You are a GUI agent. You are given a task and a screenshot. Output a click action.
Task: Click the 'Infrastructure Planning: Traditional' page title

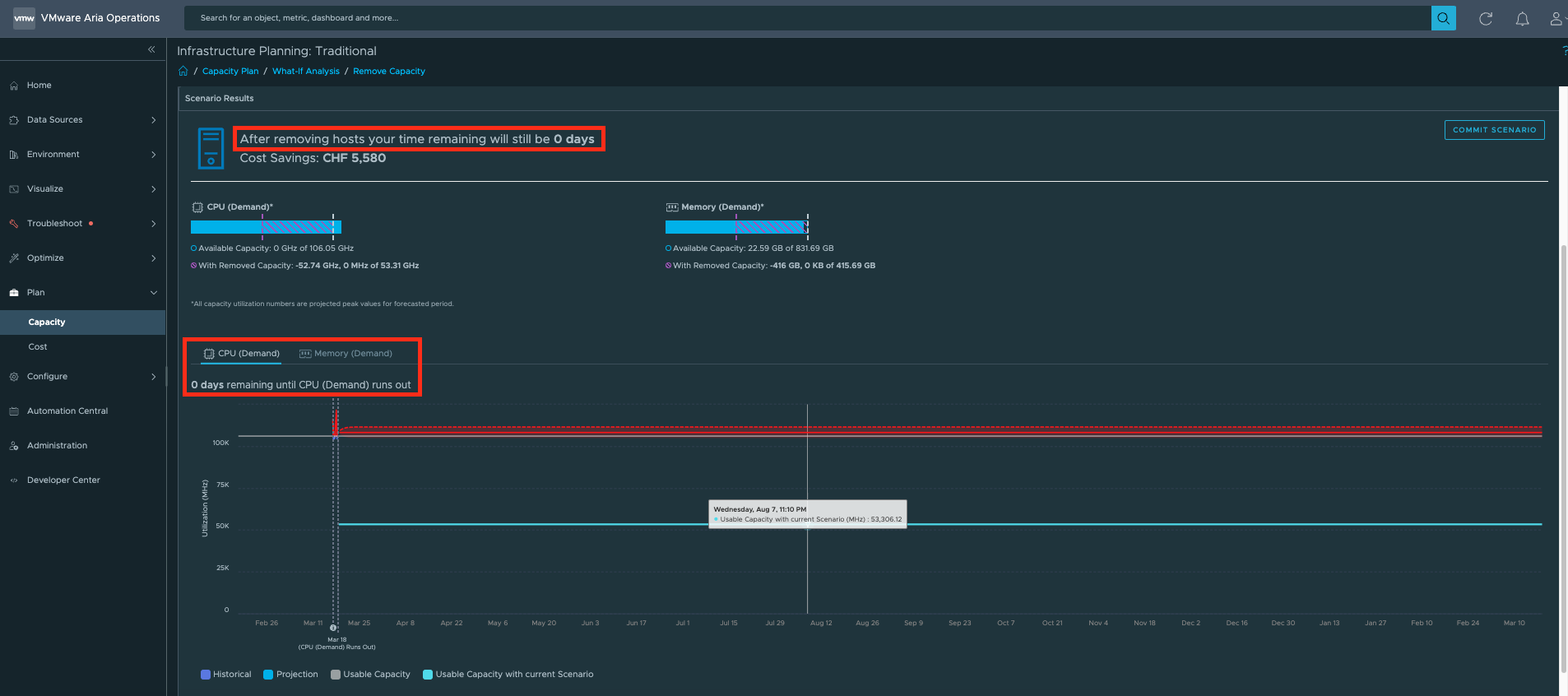(276, 51)
